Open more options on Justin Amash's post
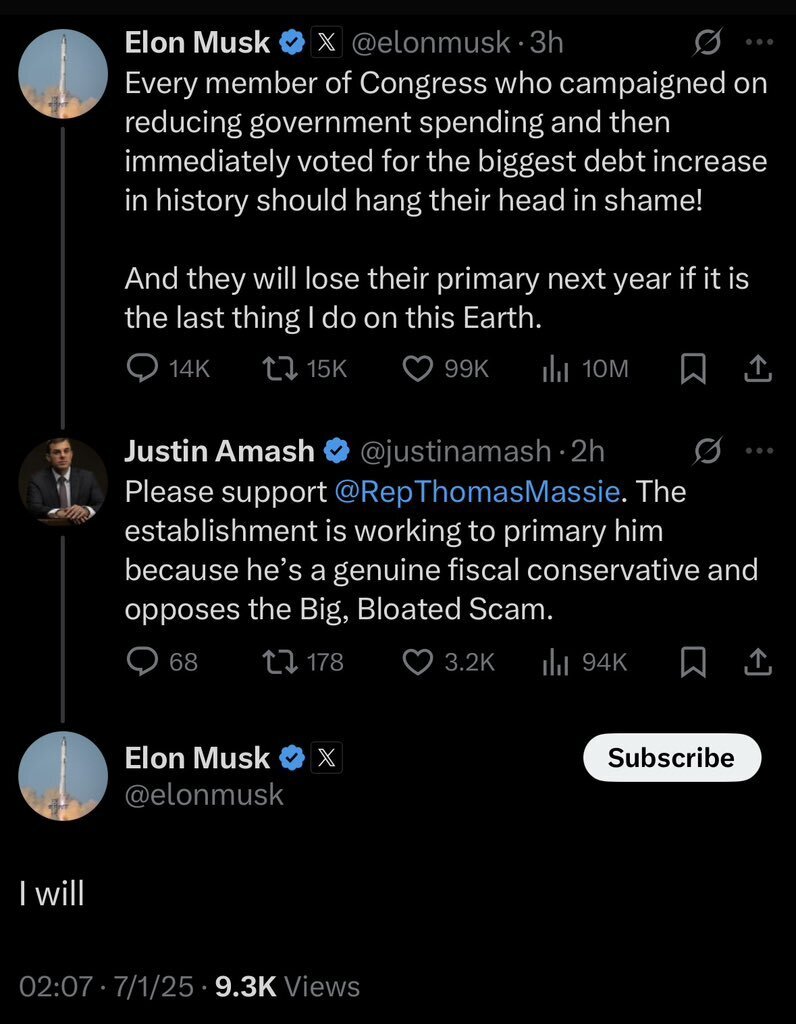 click(760, 451)
